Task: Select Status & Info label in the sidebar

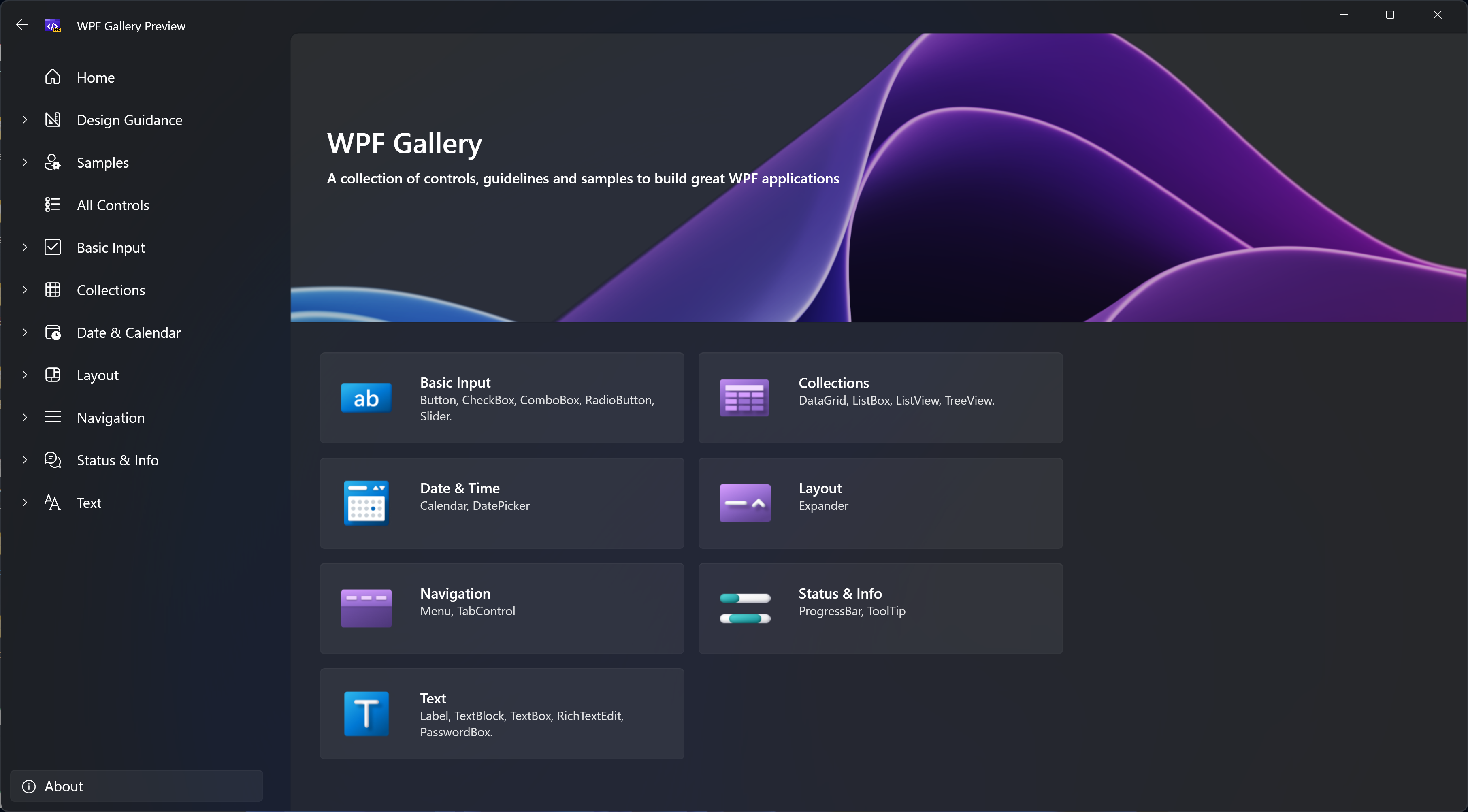Action: 117,460
